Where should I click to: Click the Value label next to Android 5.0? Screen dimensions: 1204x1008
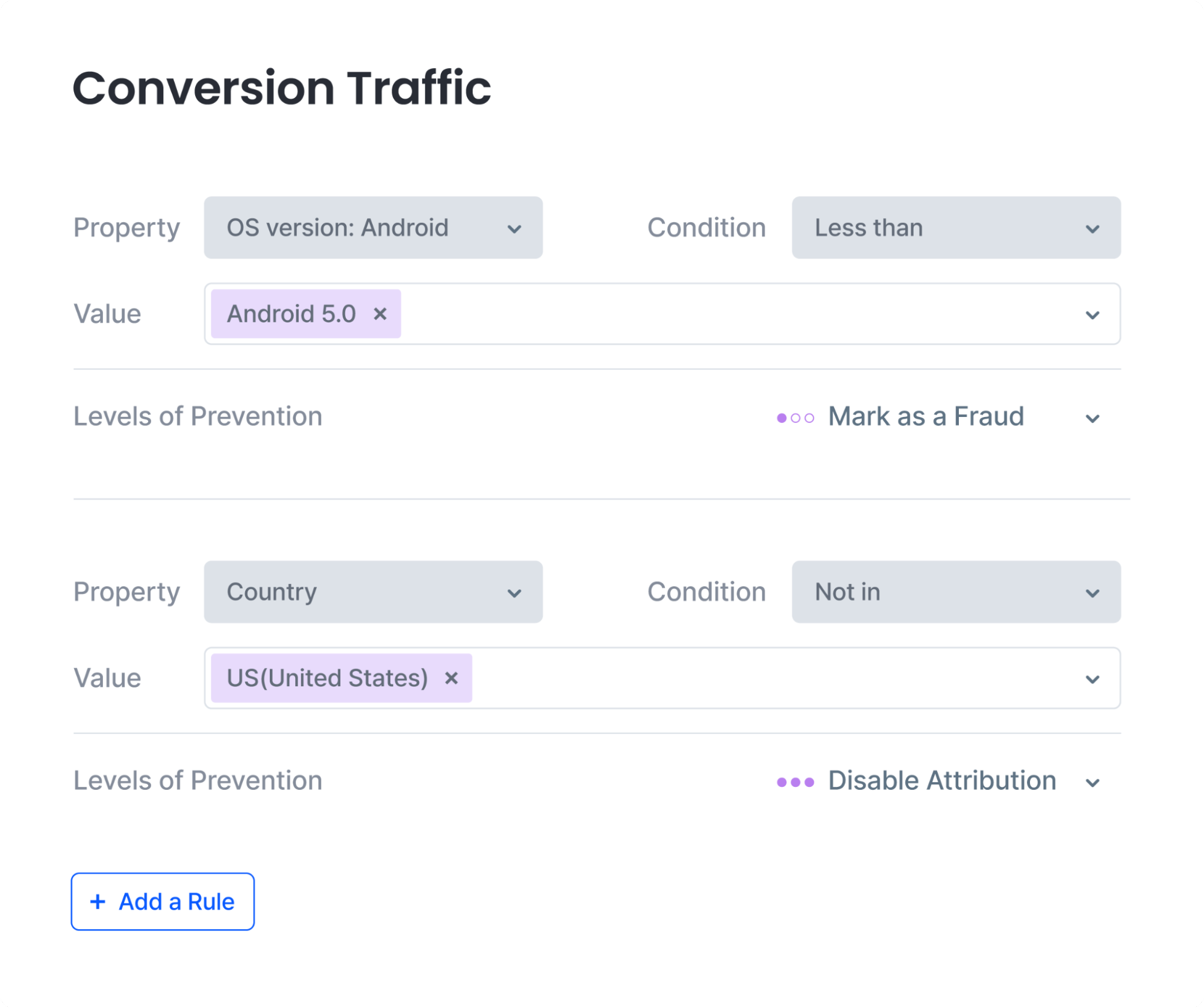pyautogui.click(x=107, y=314)
